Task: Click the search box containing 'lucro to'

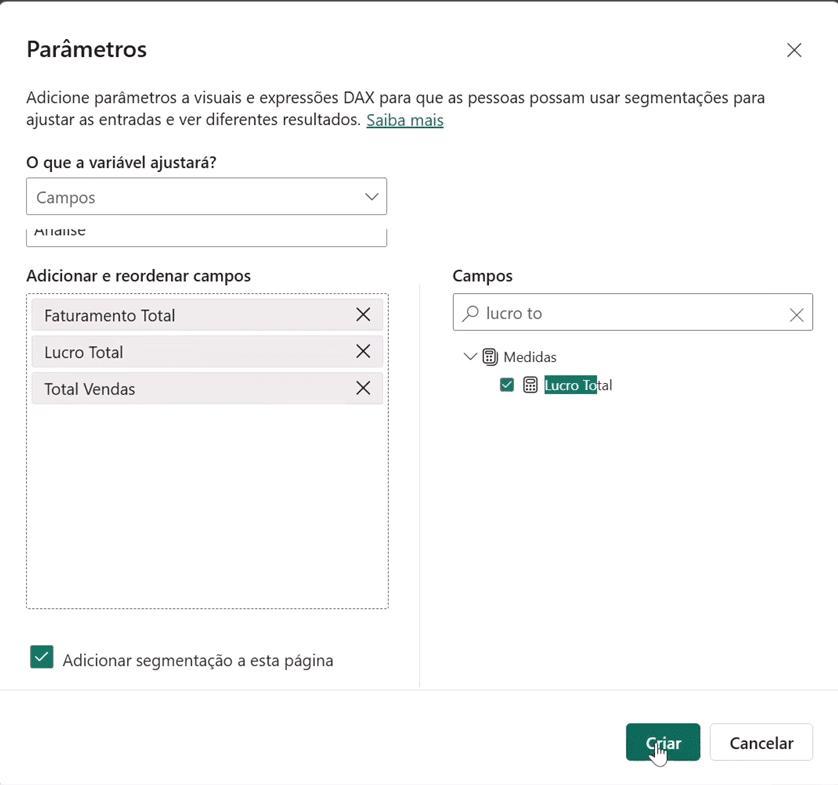Action: [x=633, y=313]
